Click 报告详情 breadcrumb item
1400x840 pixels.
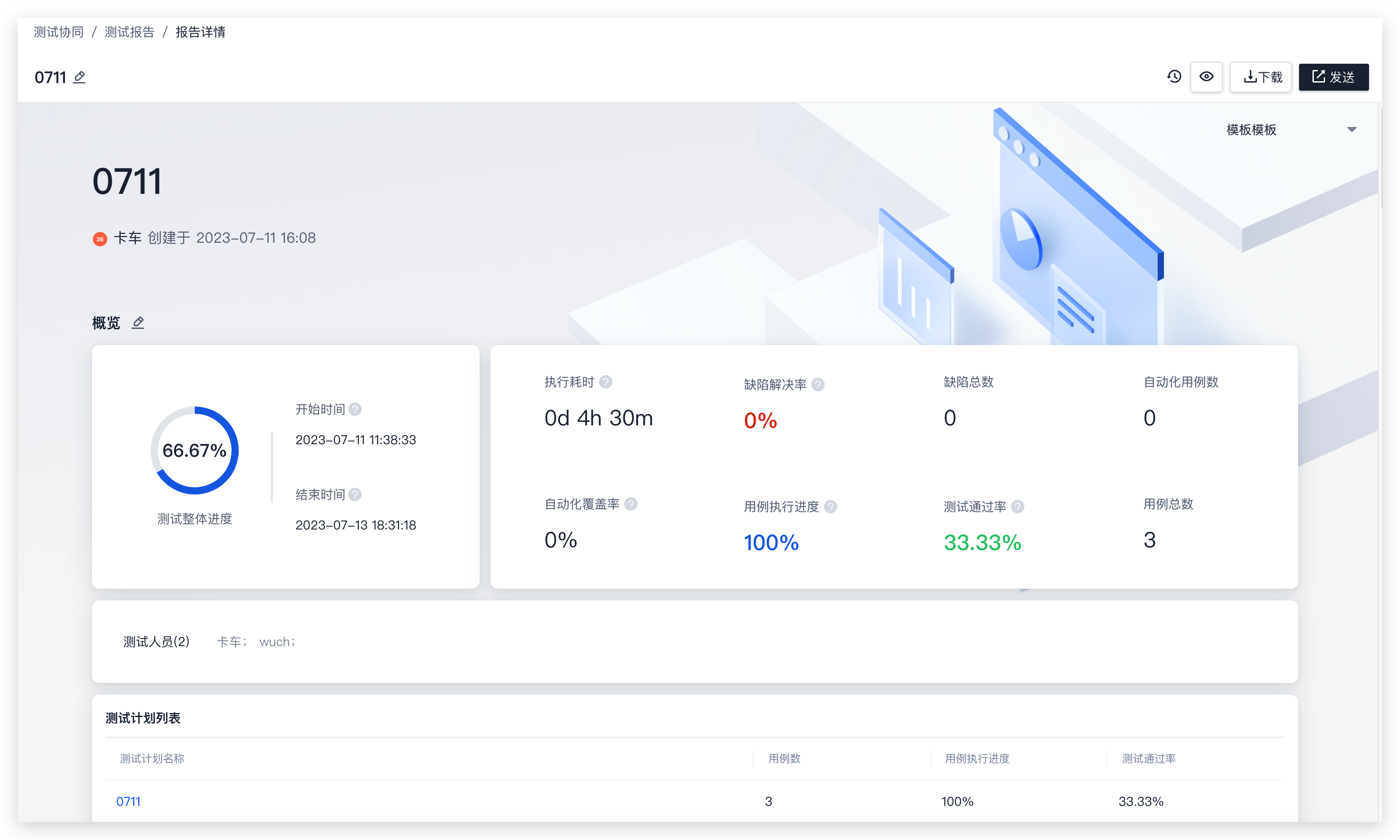pyautogui.click(x=200, y=32)
